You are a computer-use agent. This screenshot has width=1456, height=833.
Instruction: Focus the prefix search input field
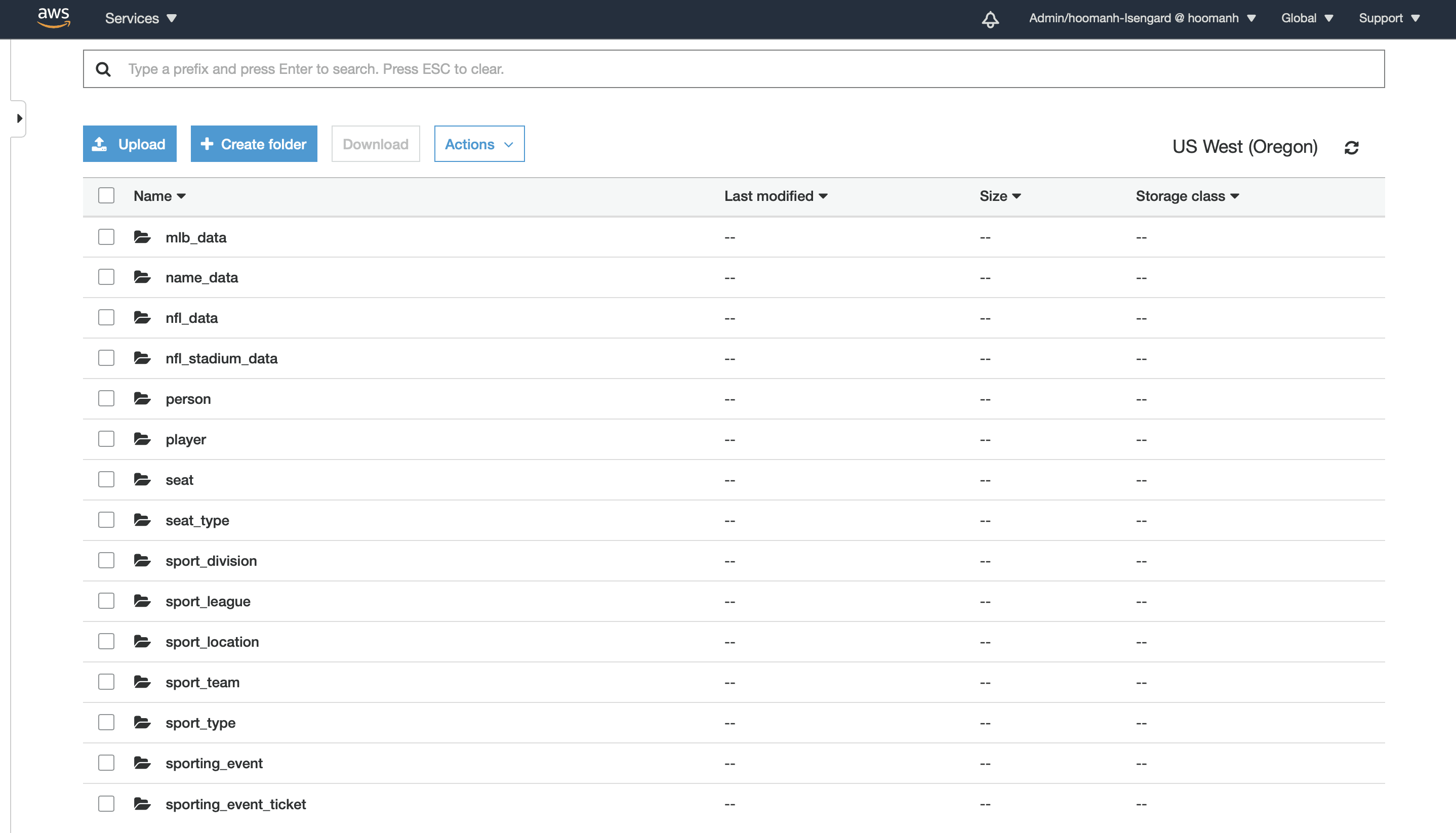[x=734, y=69]
